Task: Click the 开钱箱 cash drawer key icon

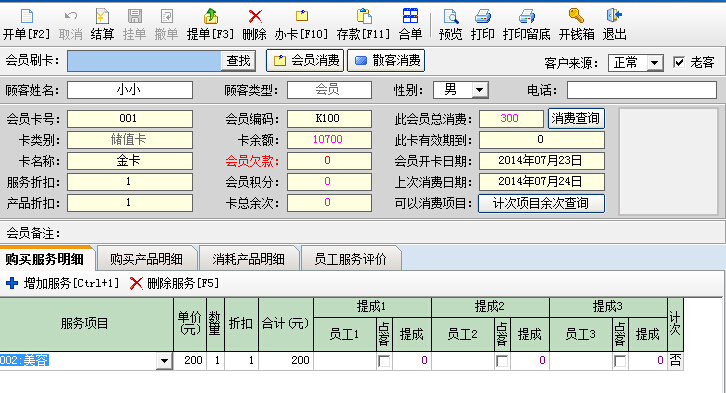Action: pyautogui.click(x=576, y=17)
